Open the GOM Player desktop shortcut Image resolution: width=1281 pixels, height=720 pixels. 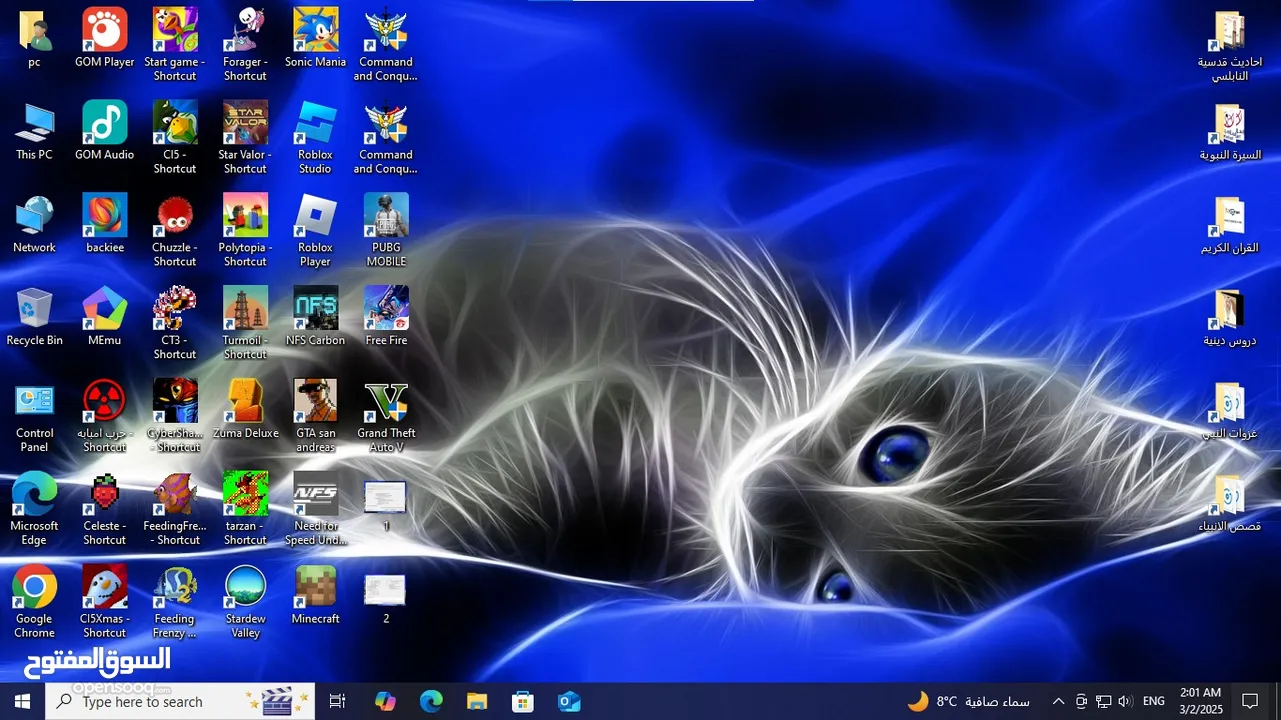pyautogui.click(x=104, y=39)
